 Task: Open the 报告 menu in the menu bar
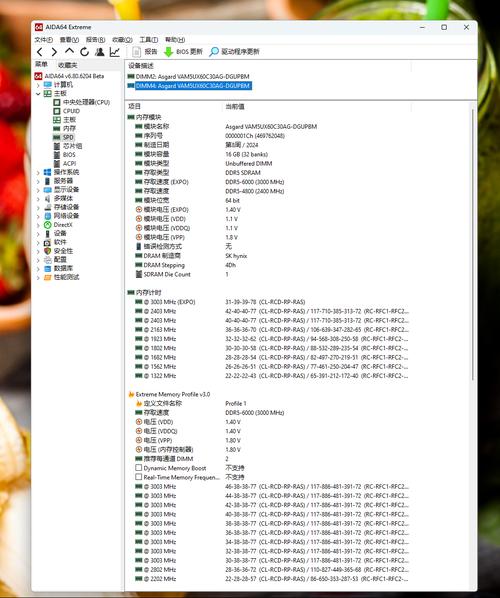(95, 40)
